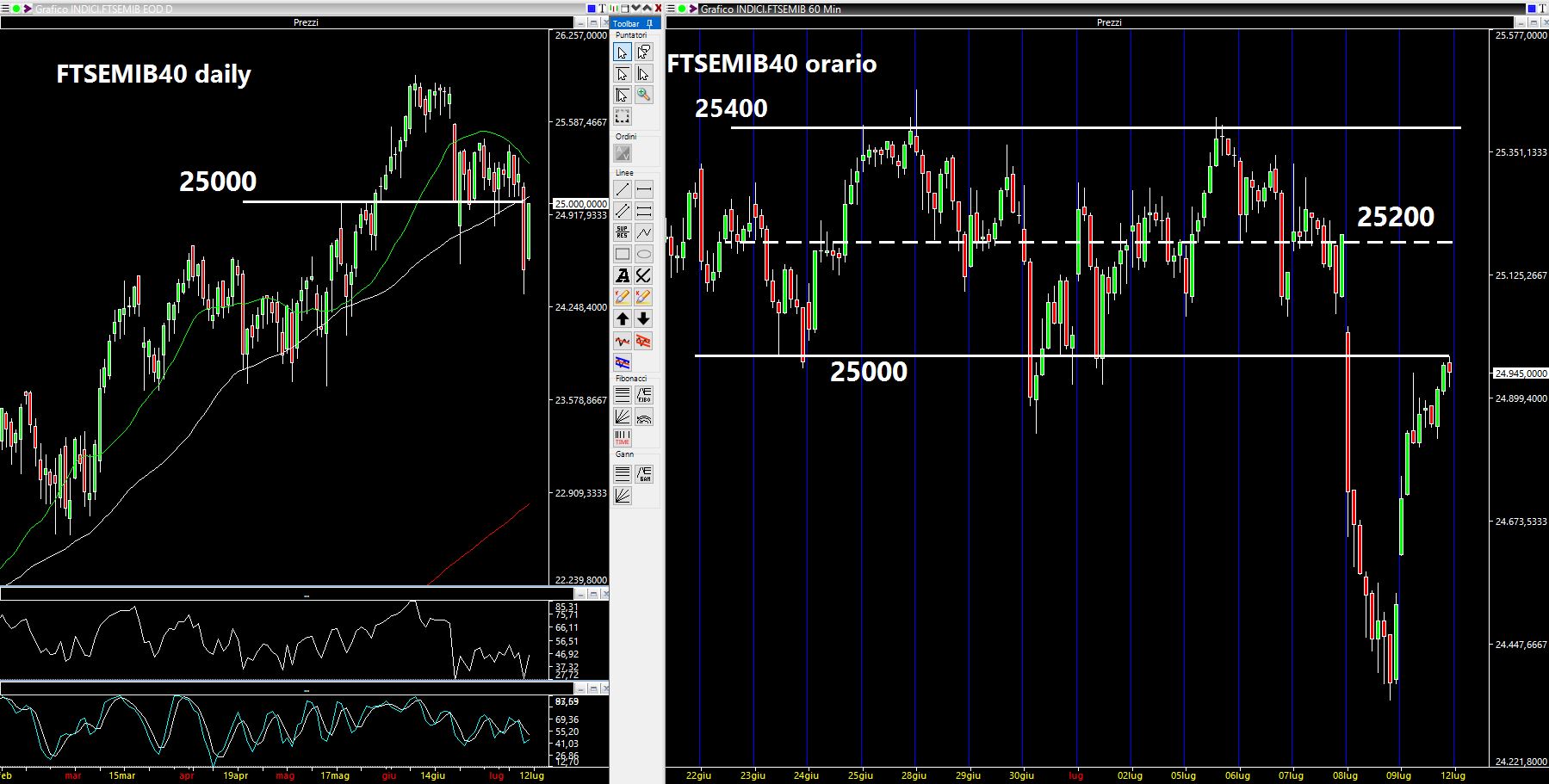Select the Fibonacci time zones tool
This screenshot has width=1549, height=784.
(x=623, y=438)
